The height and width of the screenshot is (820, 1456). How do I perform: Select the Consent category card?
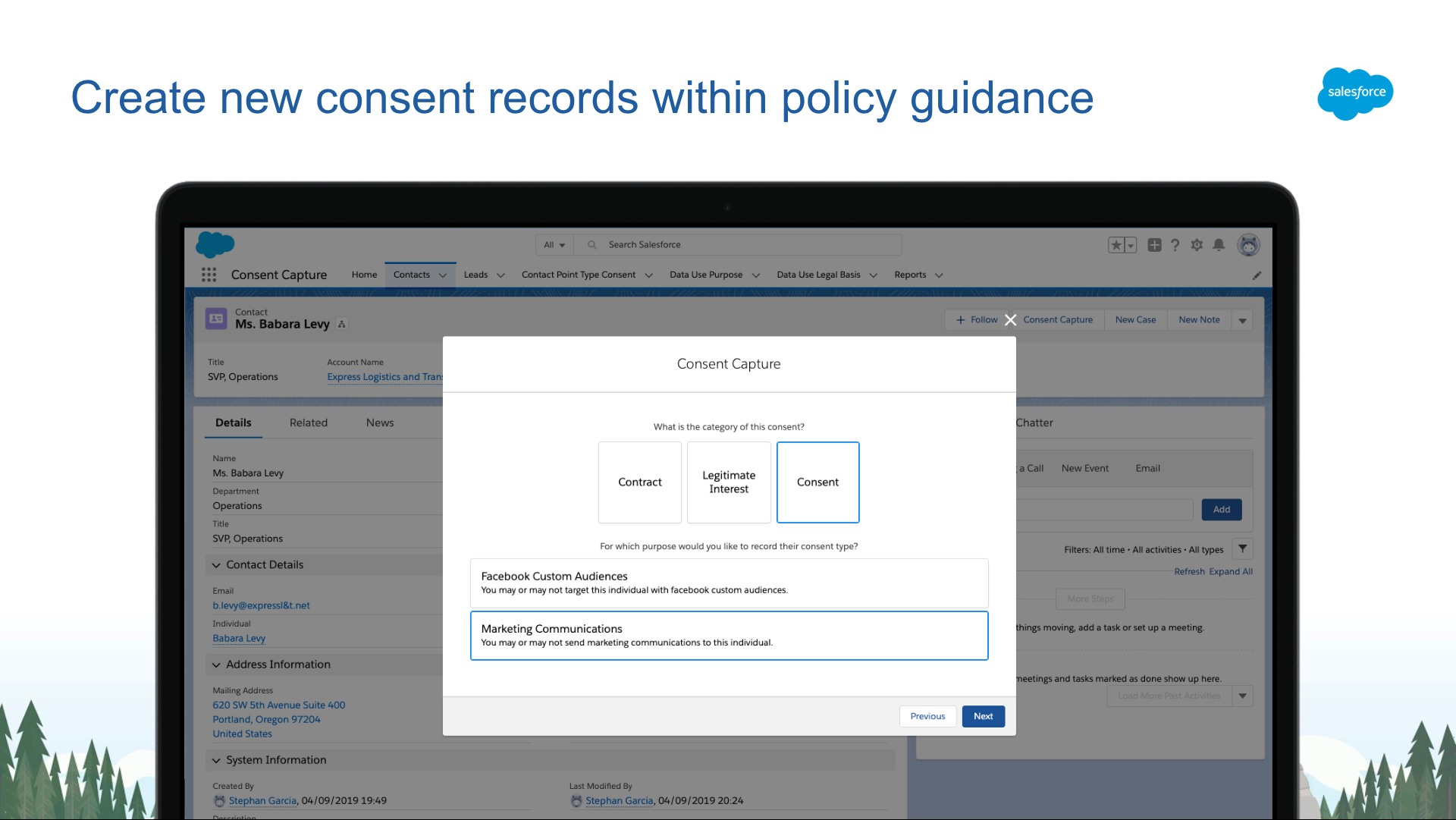(x=817, y=482)
